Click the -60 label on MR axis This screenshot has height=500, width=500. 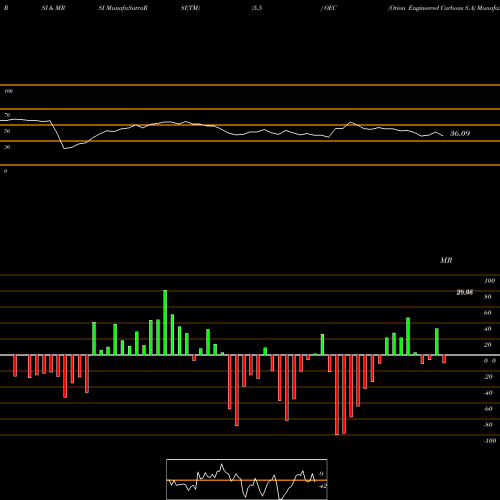pyautogui.click(x=488, y=409)
